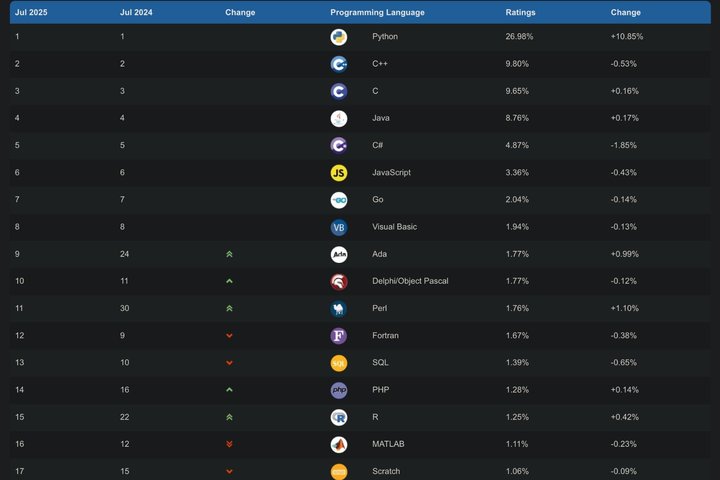This screenshot has height=480, width=720.
Task: Click the Python logo icon
Action: pyautogui.click(x=339, y=37)
